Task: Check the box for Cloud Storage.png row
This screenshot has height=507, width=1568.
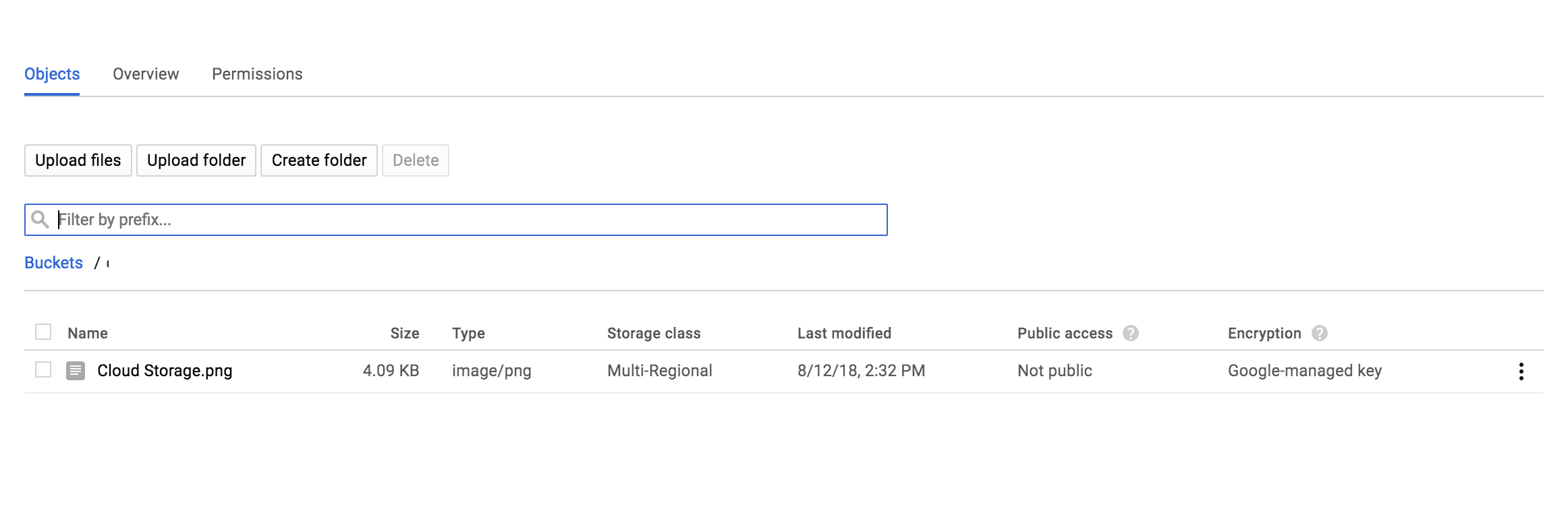Action: click(43, 370)
